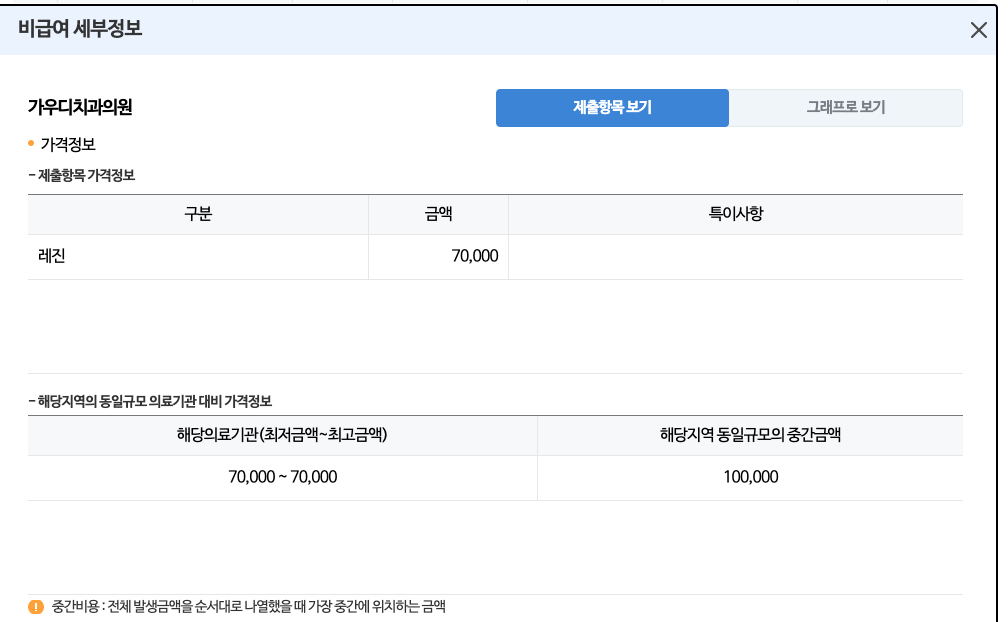Switch the active view toggle to graph

click(x=847, y=107)
